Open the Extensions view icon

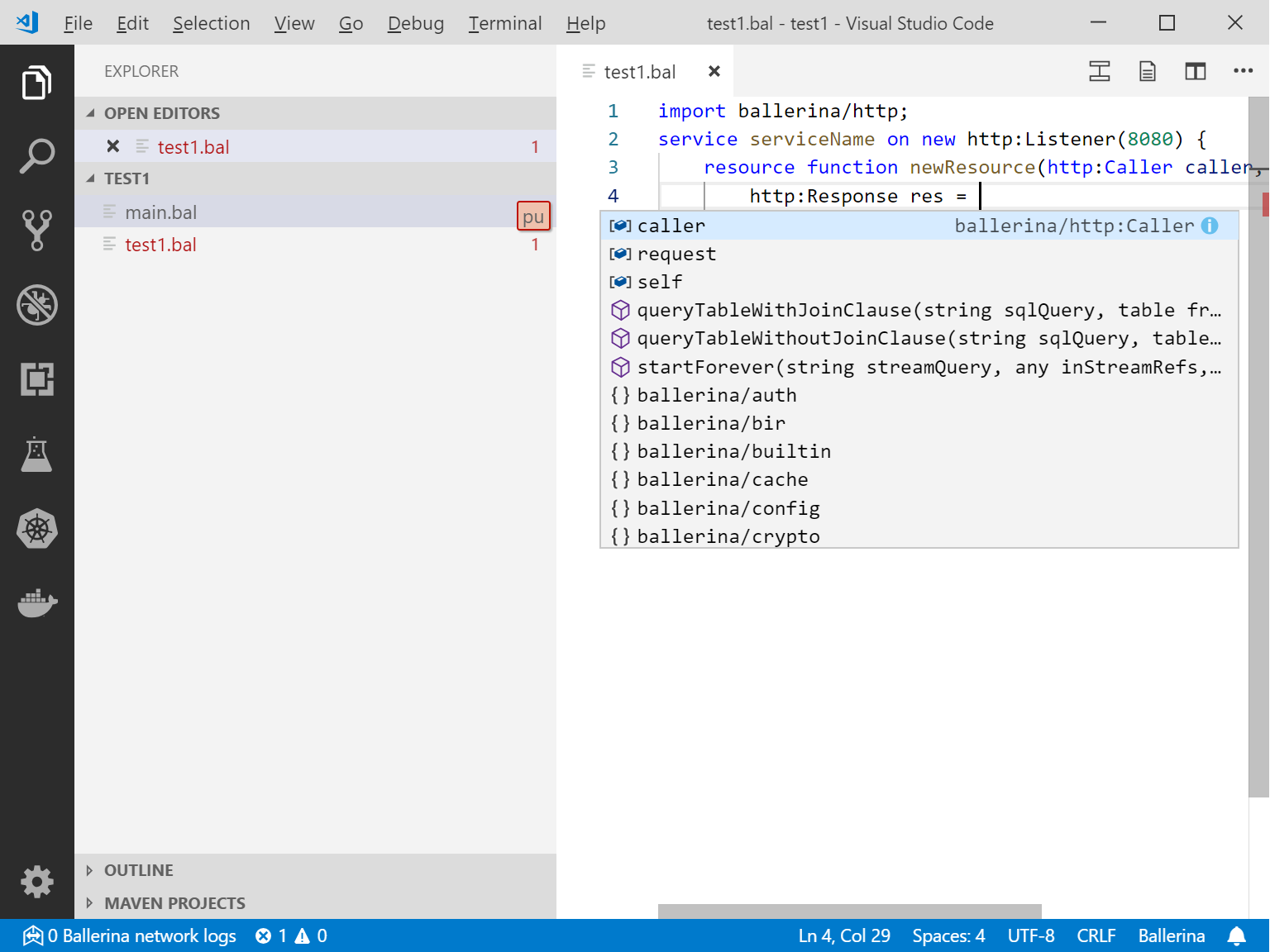[36, 379]
